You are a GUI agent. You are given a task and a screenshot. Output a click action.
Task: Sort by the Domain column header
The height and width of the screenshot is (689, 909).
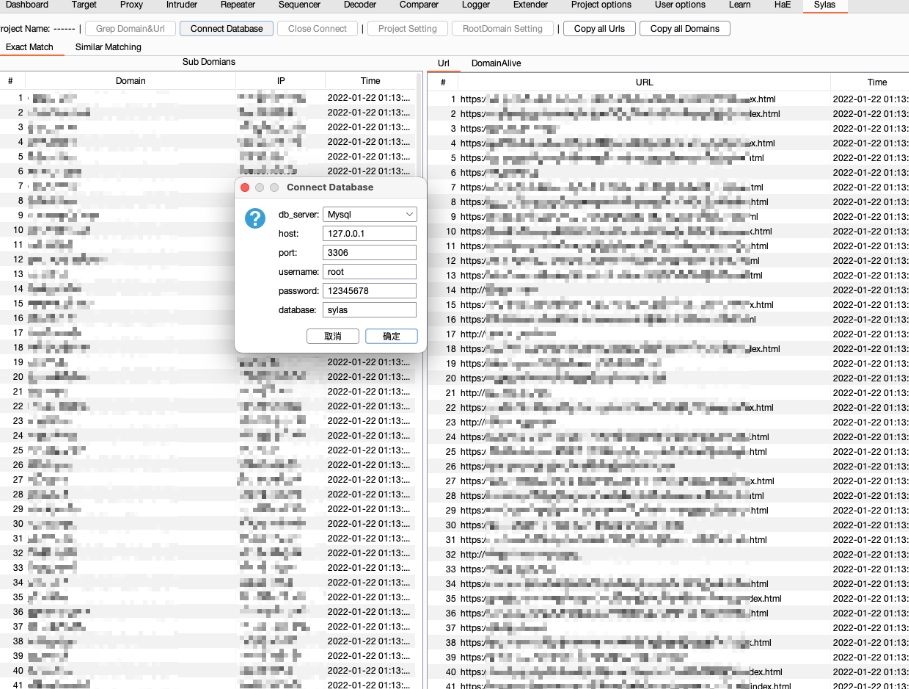(x=130, y=81)
